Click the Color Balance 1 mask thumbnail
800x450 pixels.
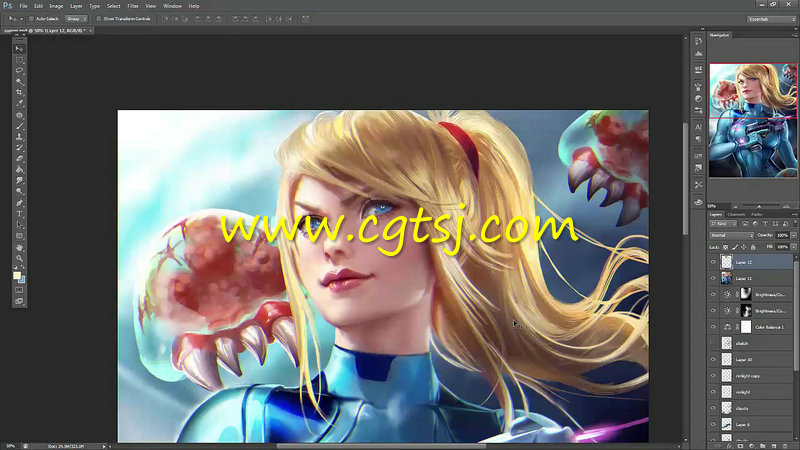point(746,327)
